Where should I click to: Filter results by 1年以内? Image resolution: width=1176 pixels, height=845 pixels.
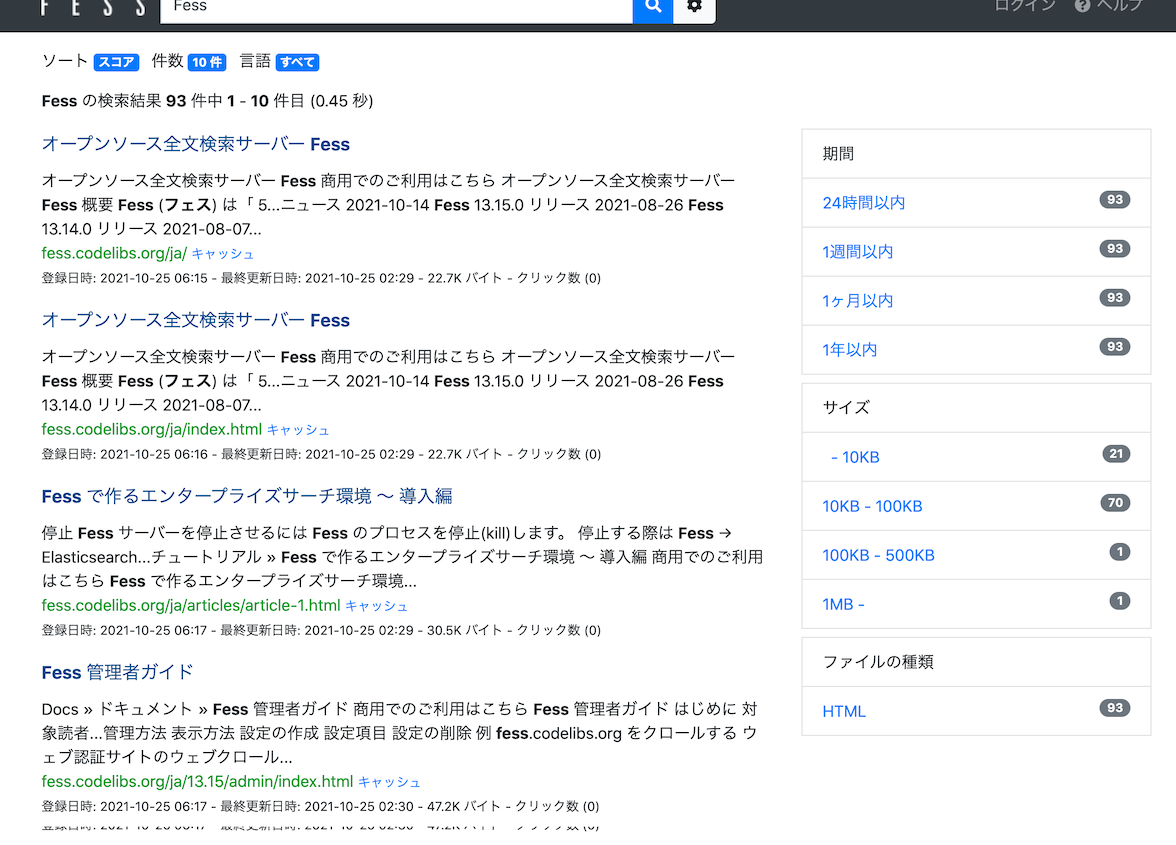tap(849, 350)
